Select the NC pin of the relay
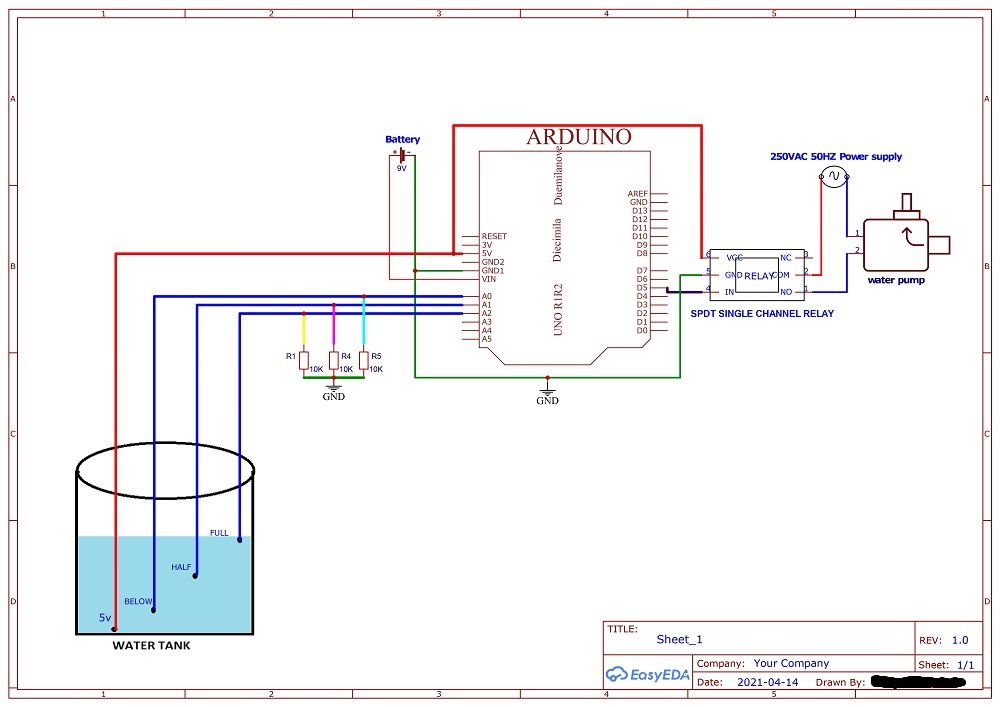 click(786, 257)
